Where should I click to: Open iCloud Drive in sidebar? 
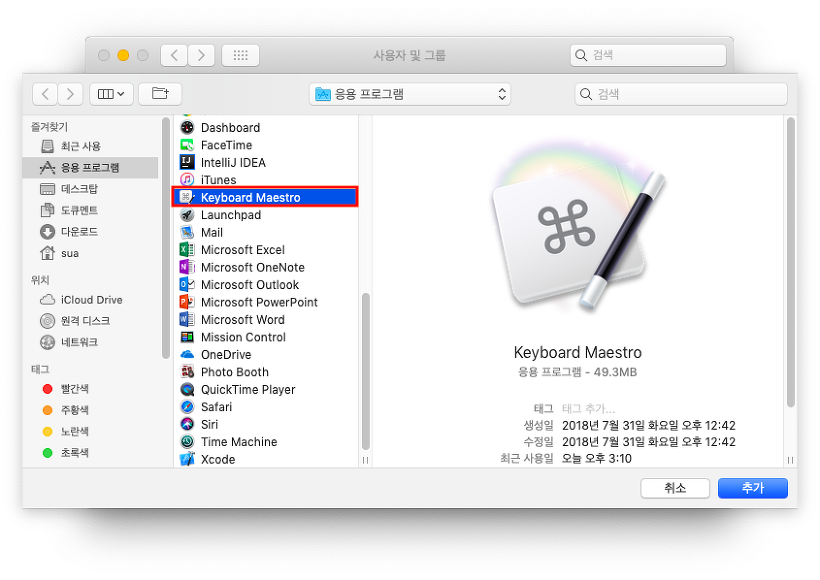click(x=91, y=300)
